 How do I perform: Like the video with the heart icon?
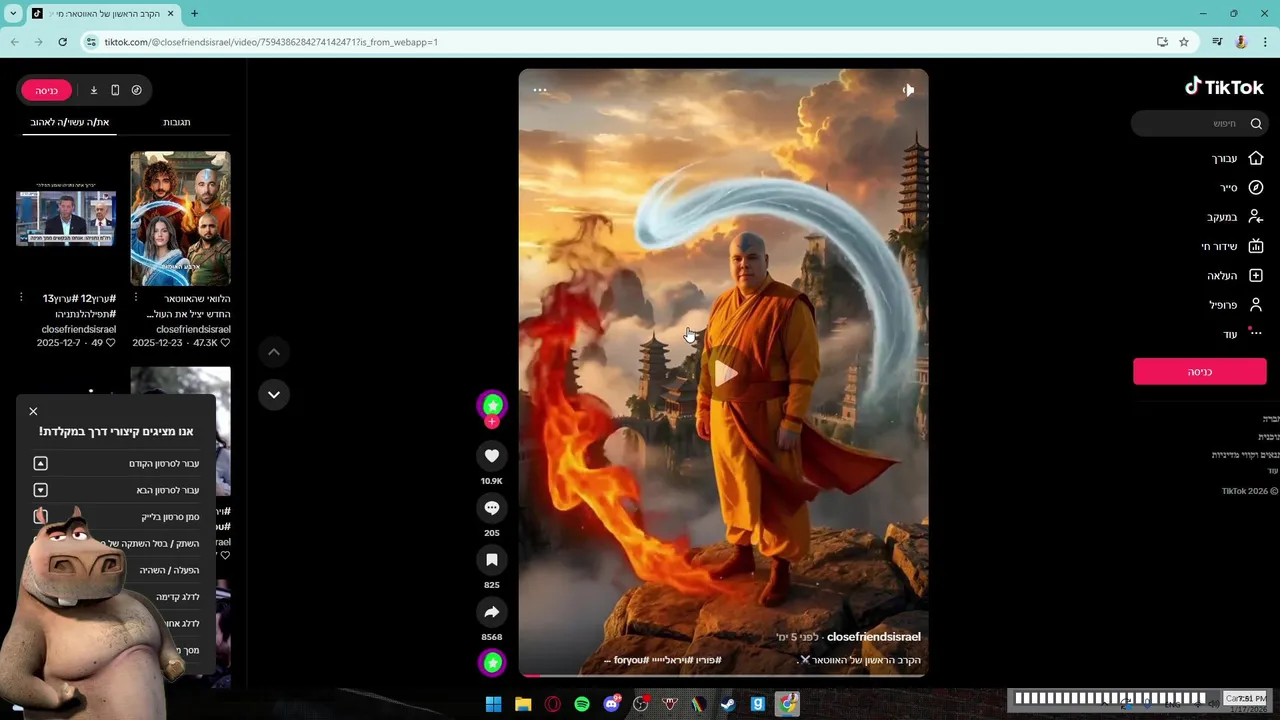pos(491,456)
